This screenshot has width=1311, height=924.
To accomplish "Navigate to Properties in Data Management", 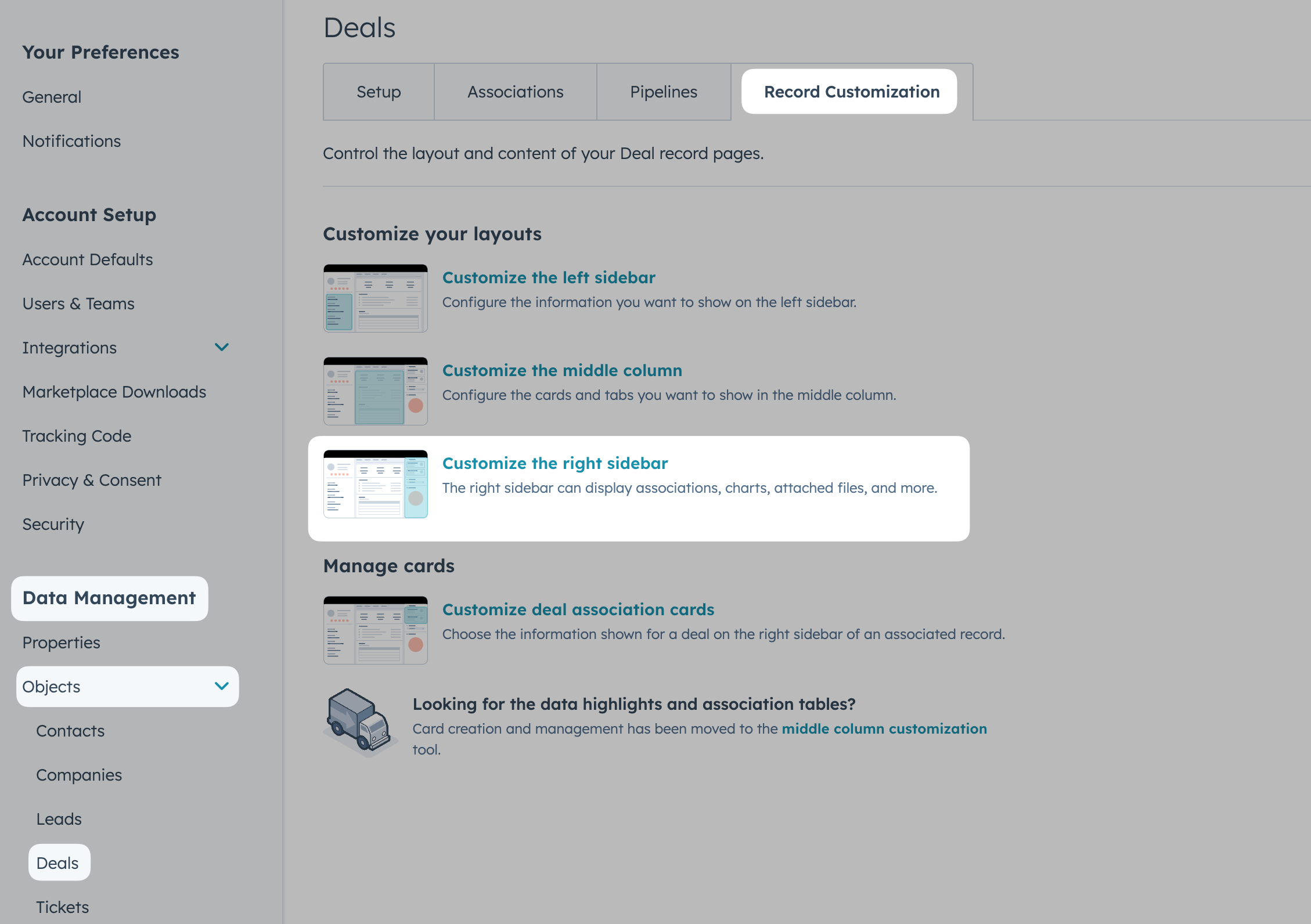I will point(61,643).
